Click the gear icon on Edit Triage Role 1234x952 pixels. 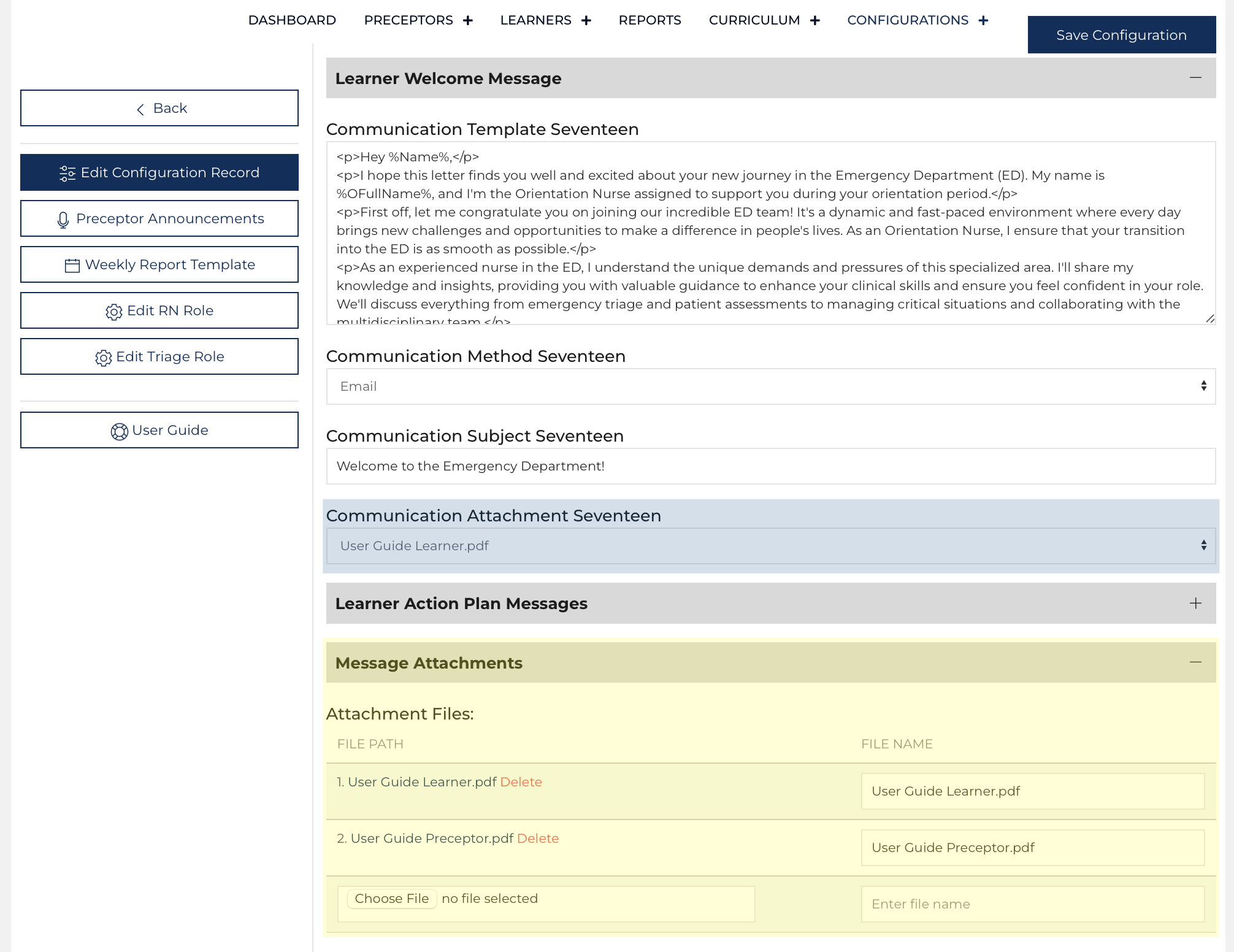click(x=103, y=358)
